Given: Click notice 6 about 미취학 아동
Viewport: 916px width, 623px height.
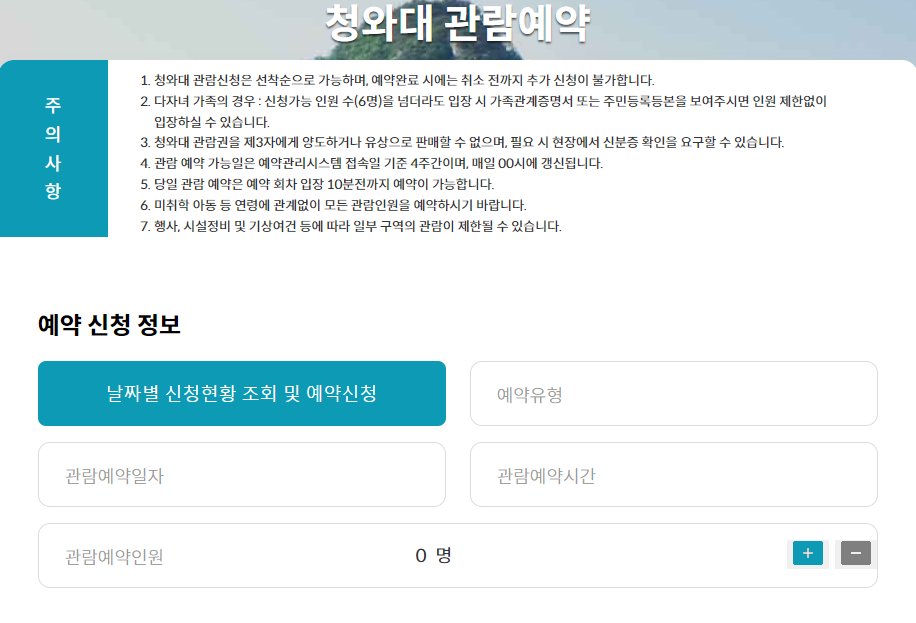Looking at the screenshot, I should tap(334, 205).
